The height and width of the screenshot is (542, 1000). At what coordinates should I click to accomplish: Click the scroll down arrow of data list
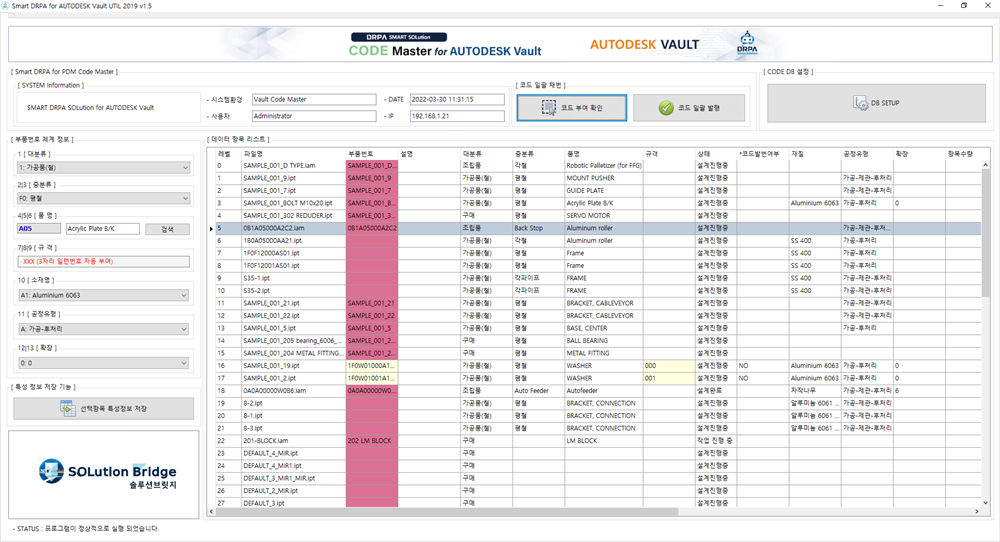(x=985, y=502)
